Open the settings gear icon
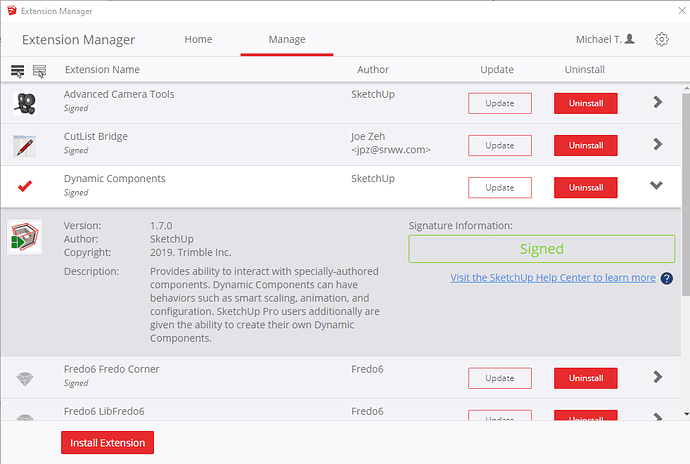The width and height of the screenshot is (690, 464). (x=661, y=40)
